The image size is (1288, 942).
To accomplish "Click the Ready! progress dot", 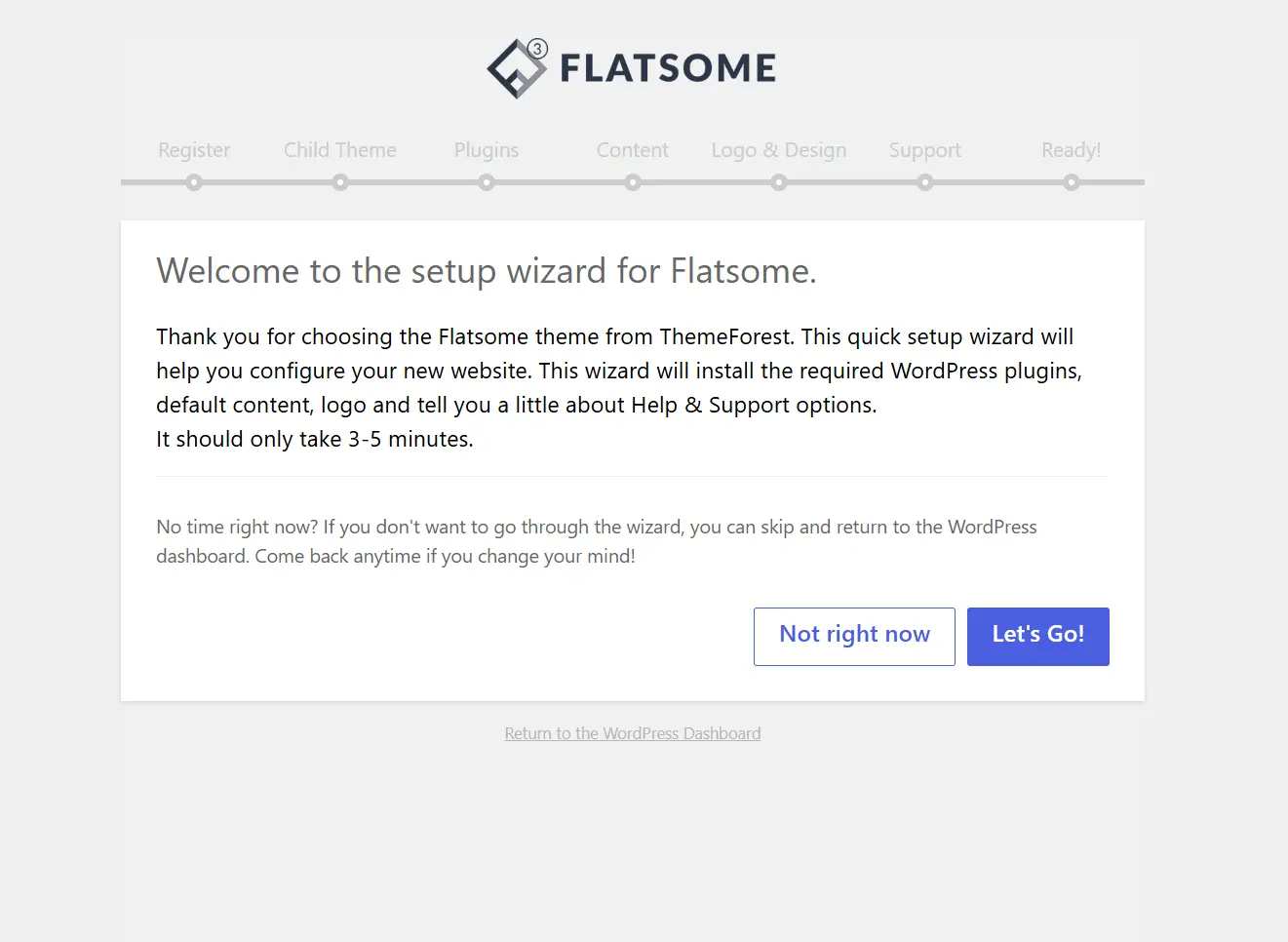I will click(x=1072, y=182).
